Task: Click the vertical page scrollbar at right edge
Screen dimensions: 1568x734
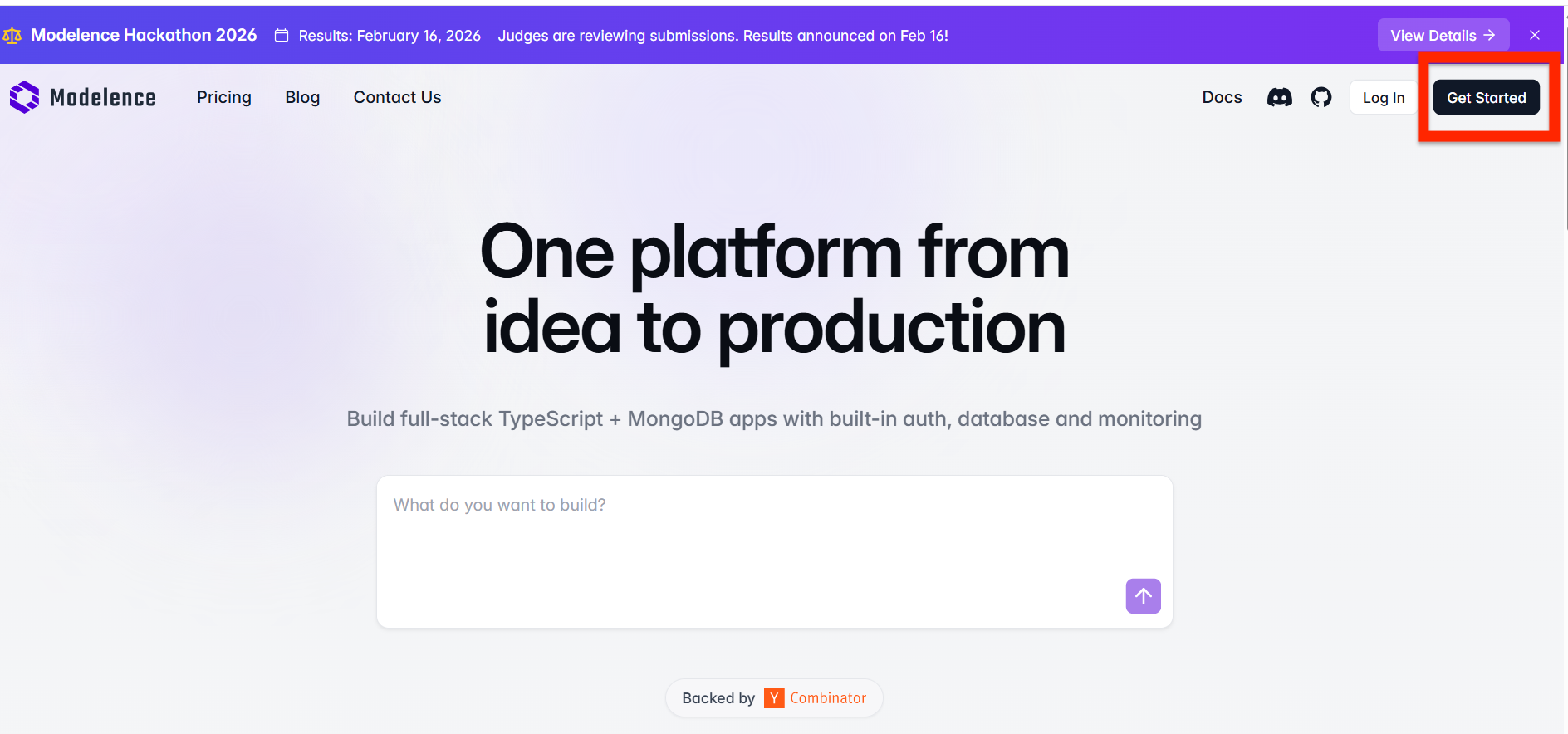Action: [1566, 125]
